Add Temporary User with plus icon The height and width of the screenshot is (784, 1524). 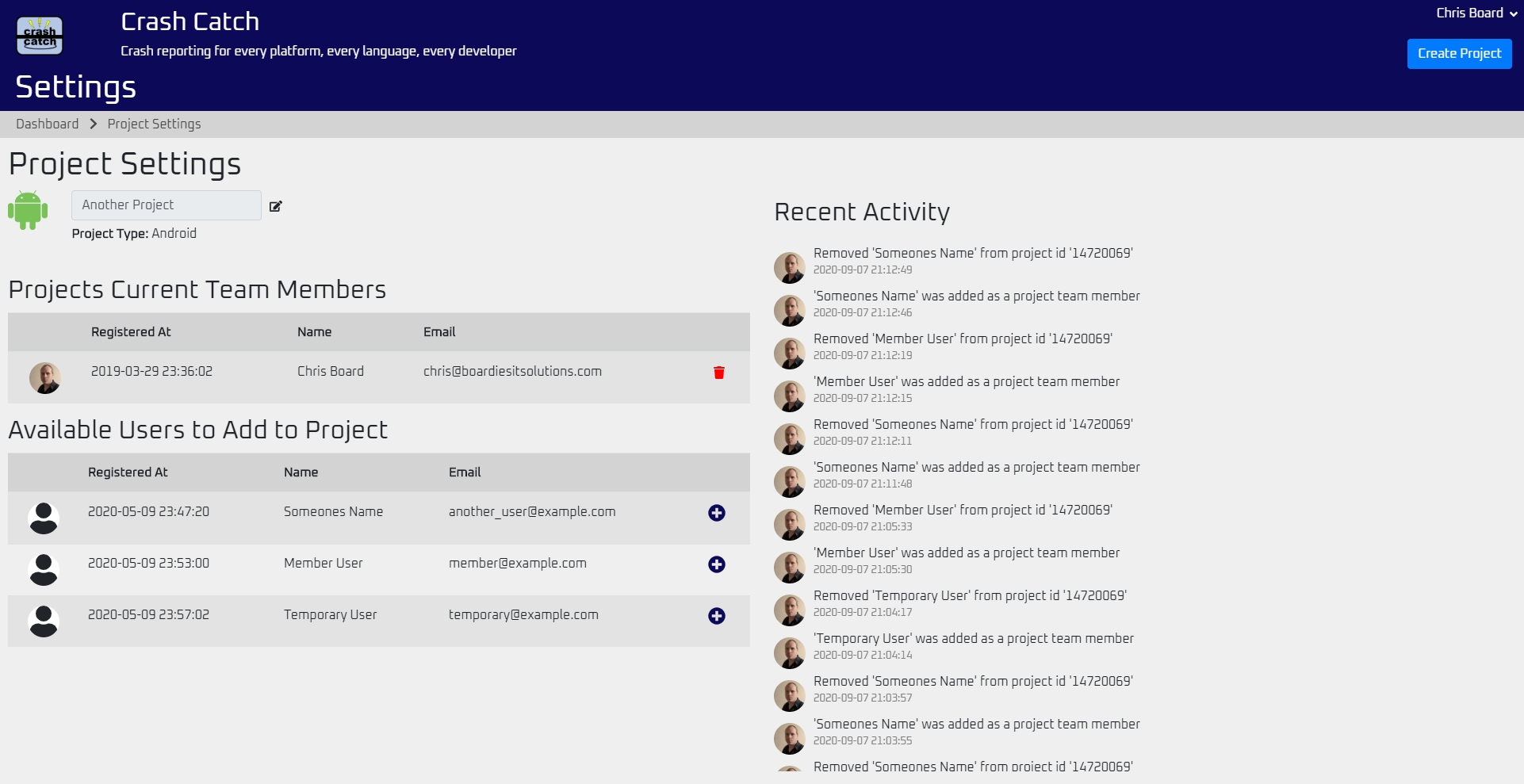click(x=716, y=616)
